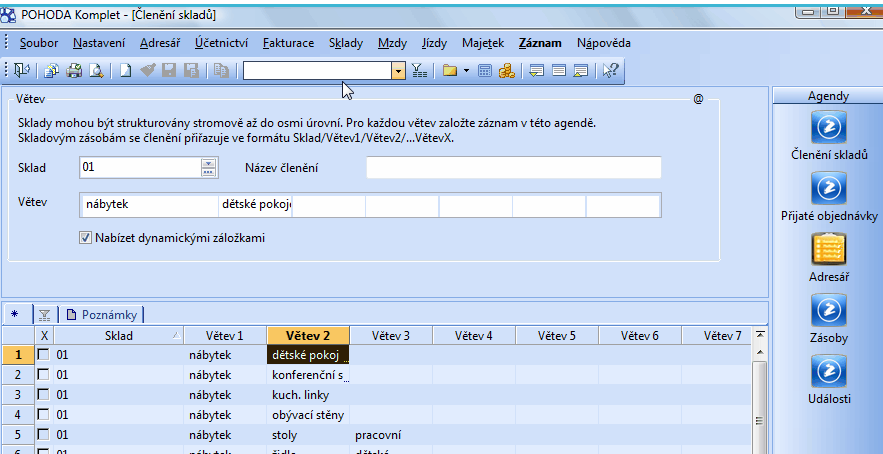Click the print reports toolbar icon
The image size is (883, 454).
(x=52, y=70)
